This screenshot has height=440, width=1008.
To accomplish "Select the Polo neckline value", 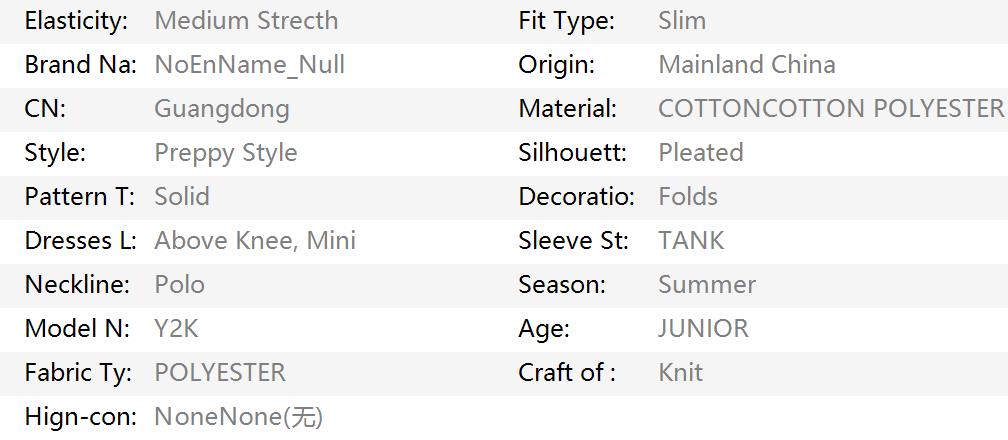I will (x=179, y=284).
